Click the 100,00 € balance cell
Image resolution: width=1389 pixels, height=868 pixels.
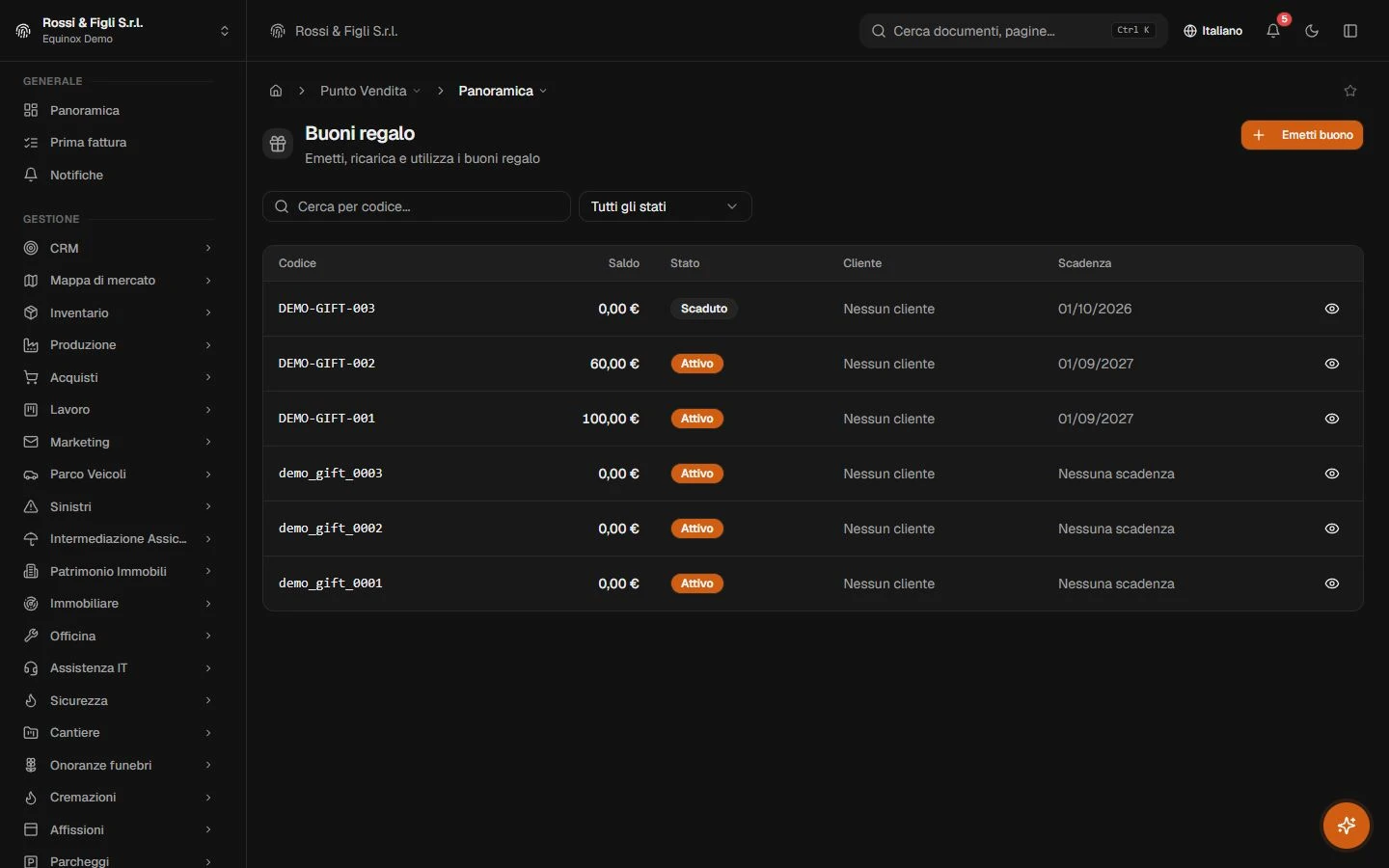(x=611, y=419)
